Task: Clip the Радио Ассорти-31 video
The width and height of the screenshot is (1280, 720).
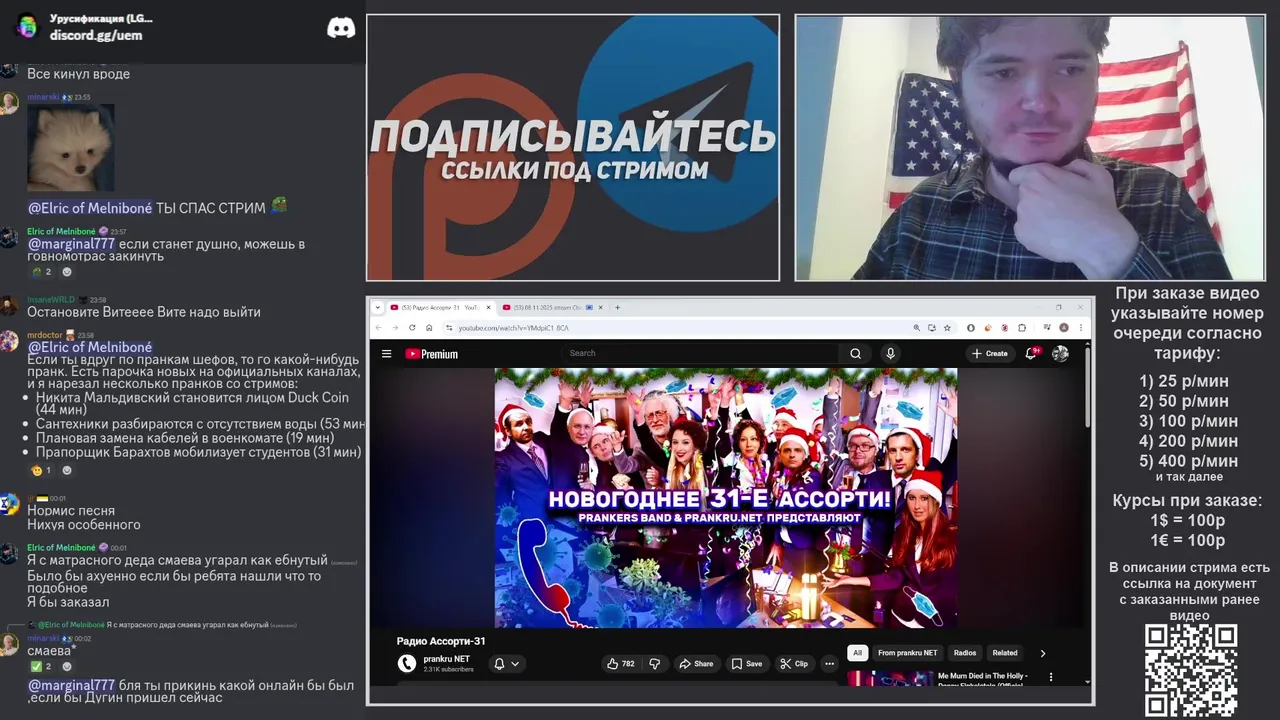Action: pos(794,663)
